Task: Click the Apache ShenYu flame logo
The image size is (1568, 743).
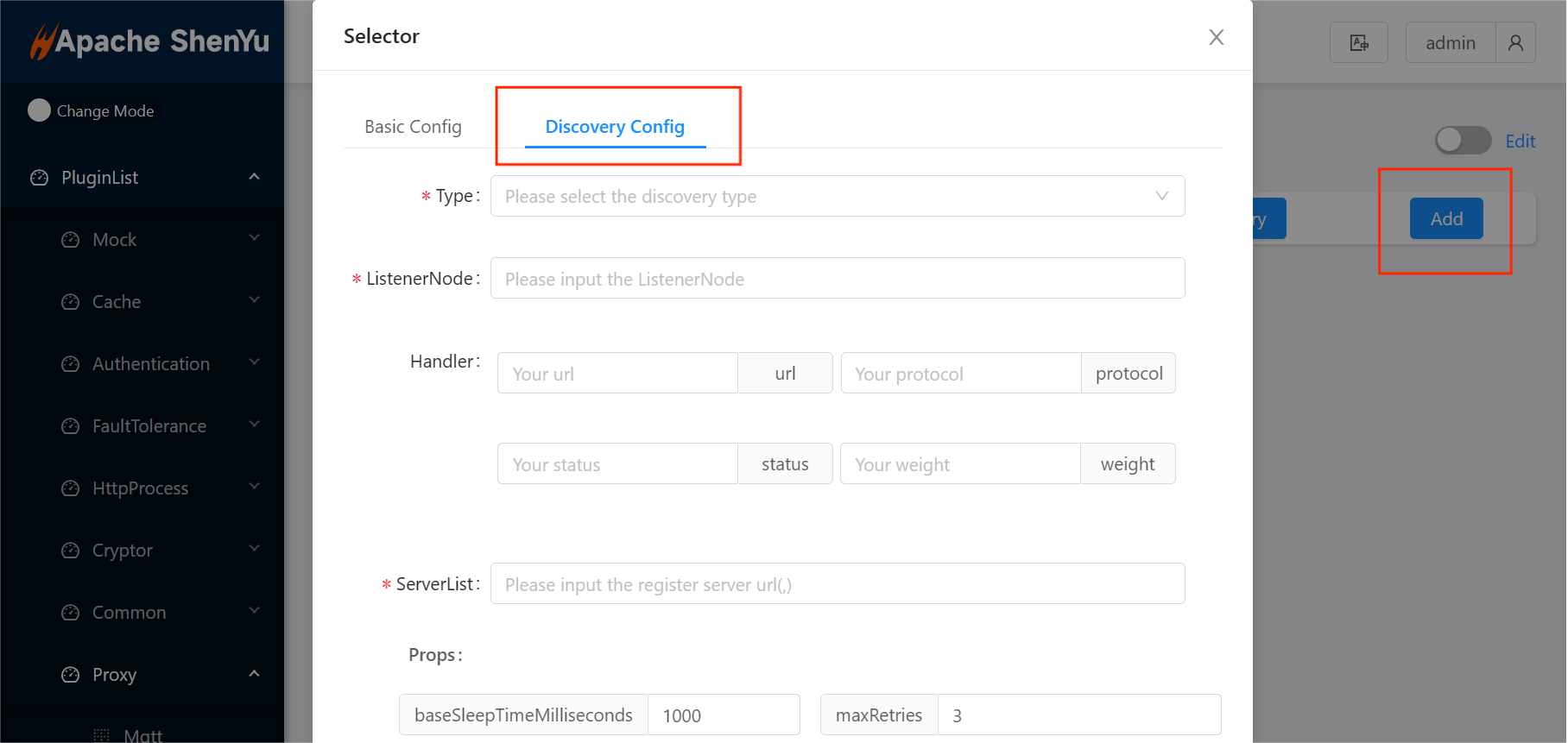Action: point(42,41)
